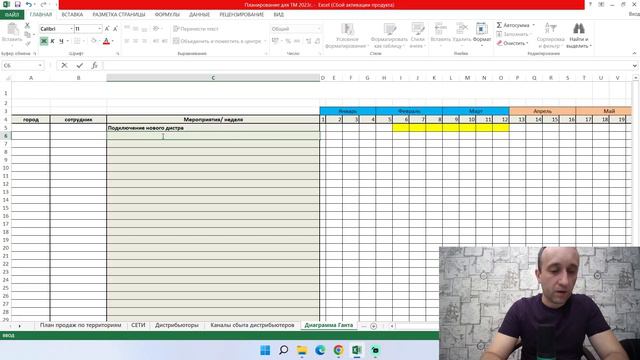Apply the red font color A
This screenshot has height=360, width=640.
click(x=106, y=41)
